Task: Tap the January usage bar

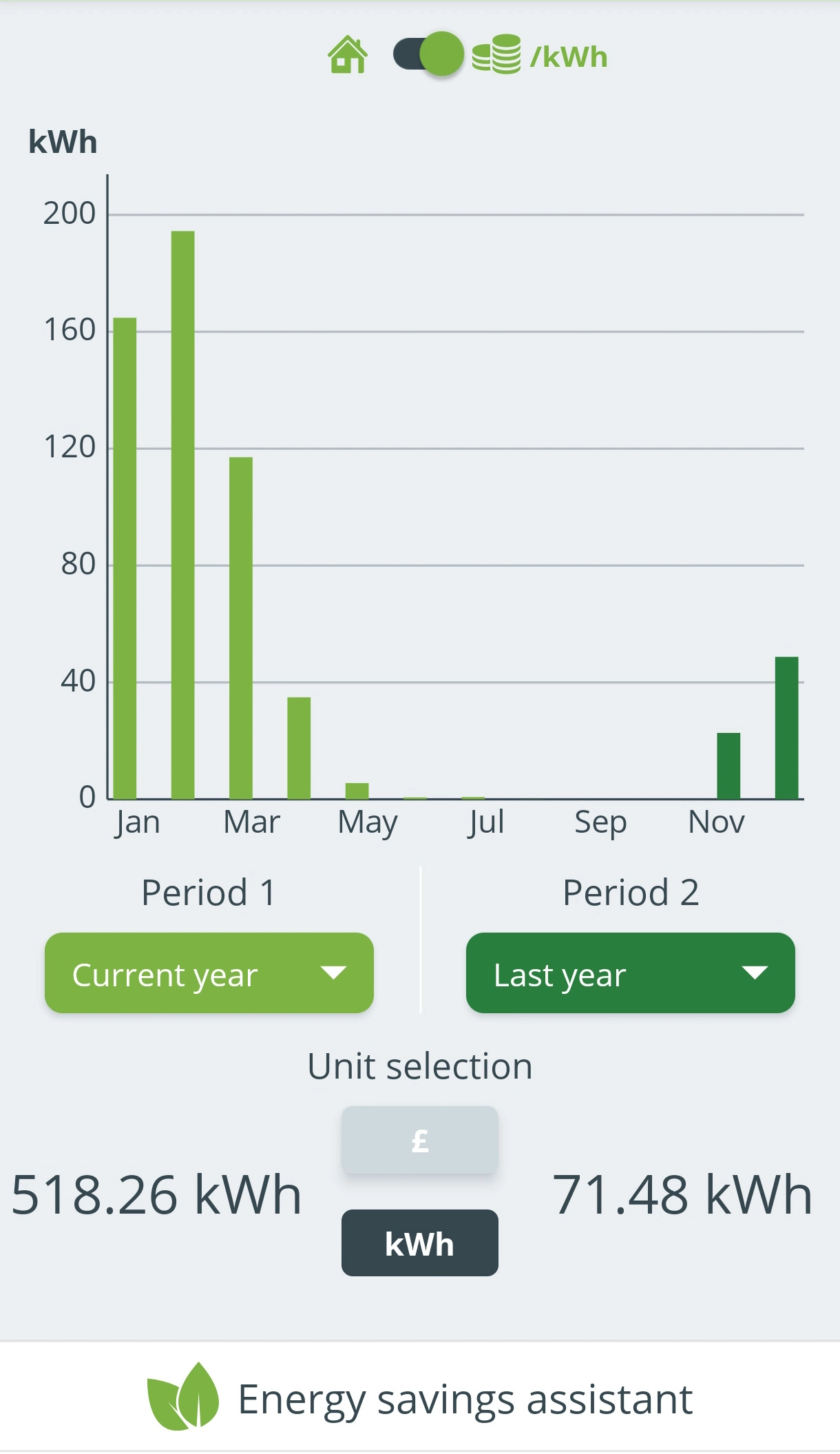Action: [125, 558]
